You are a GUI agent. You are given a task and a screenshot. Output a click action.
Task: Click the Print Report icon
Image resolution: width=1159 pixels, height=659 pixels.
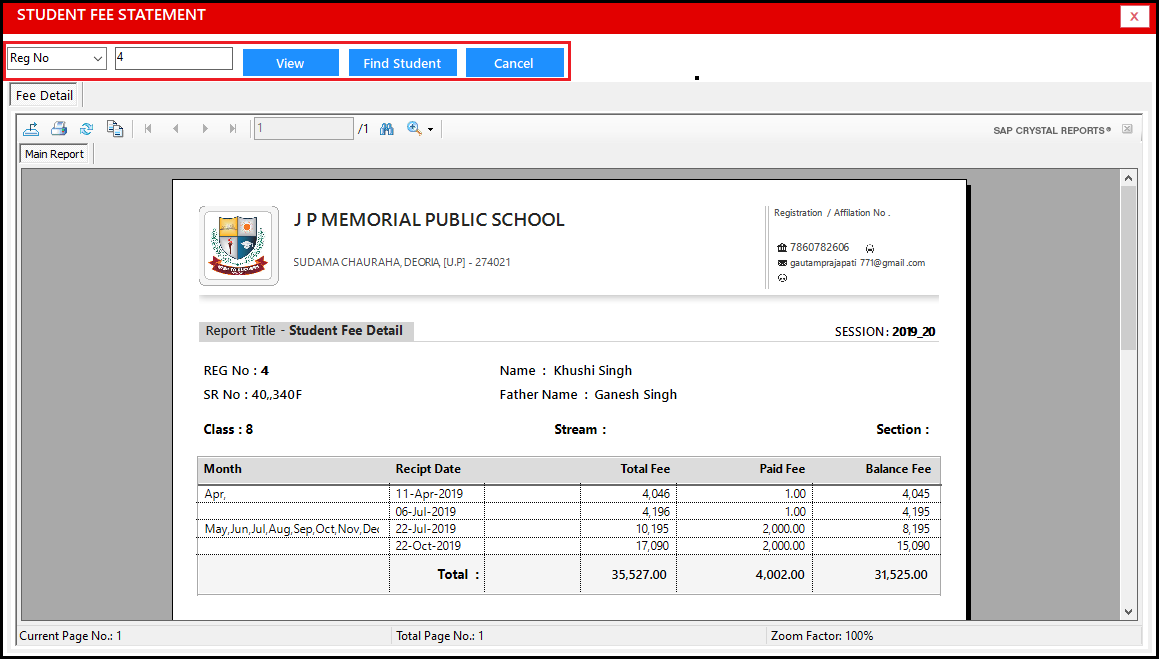point(59,129)
